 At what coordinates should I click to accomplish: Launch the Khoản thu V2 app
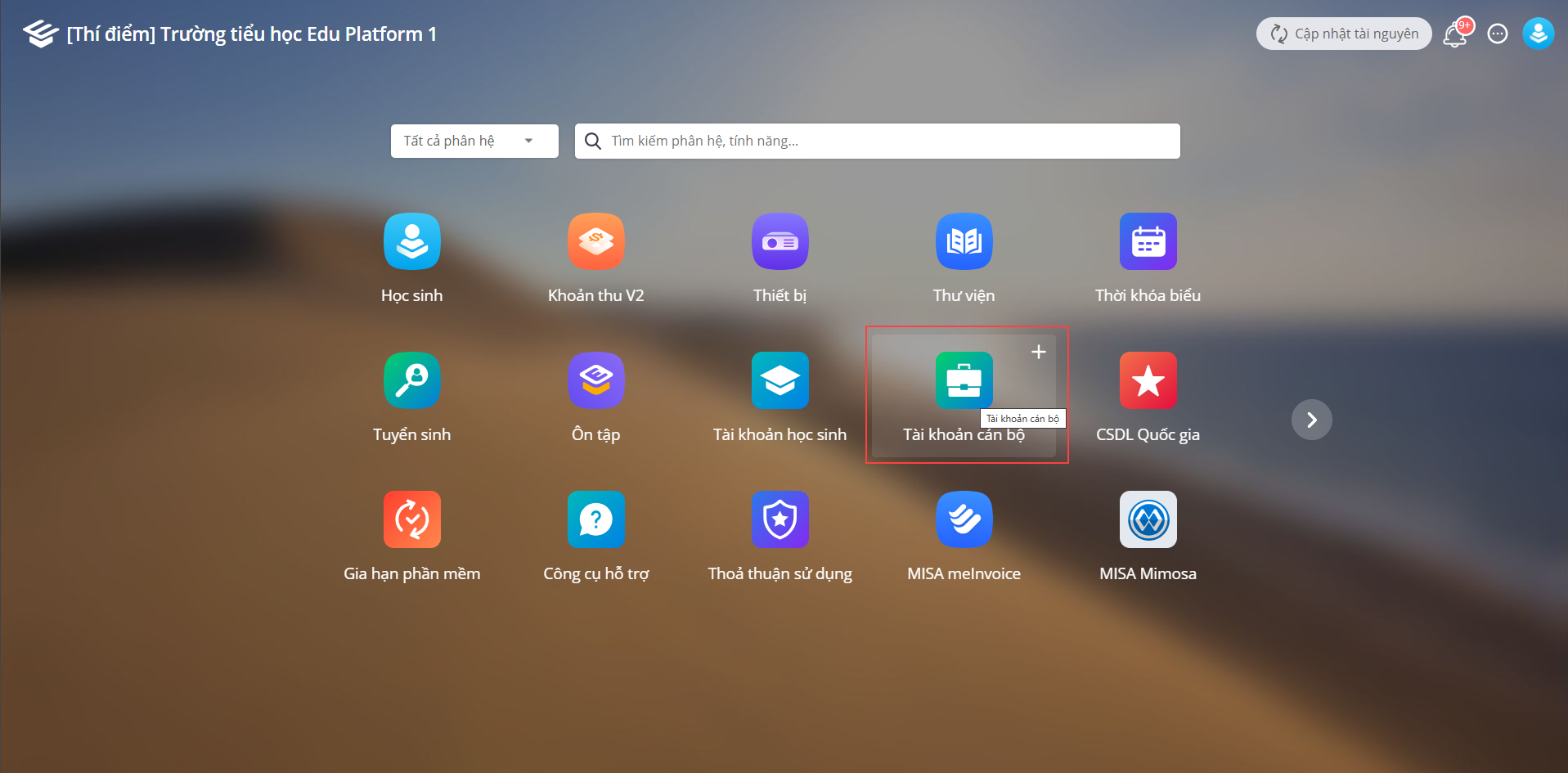point(595,242)
